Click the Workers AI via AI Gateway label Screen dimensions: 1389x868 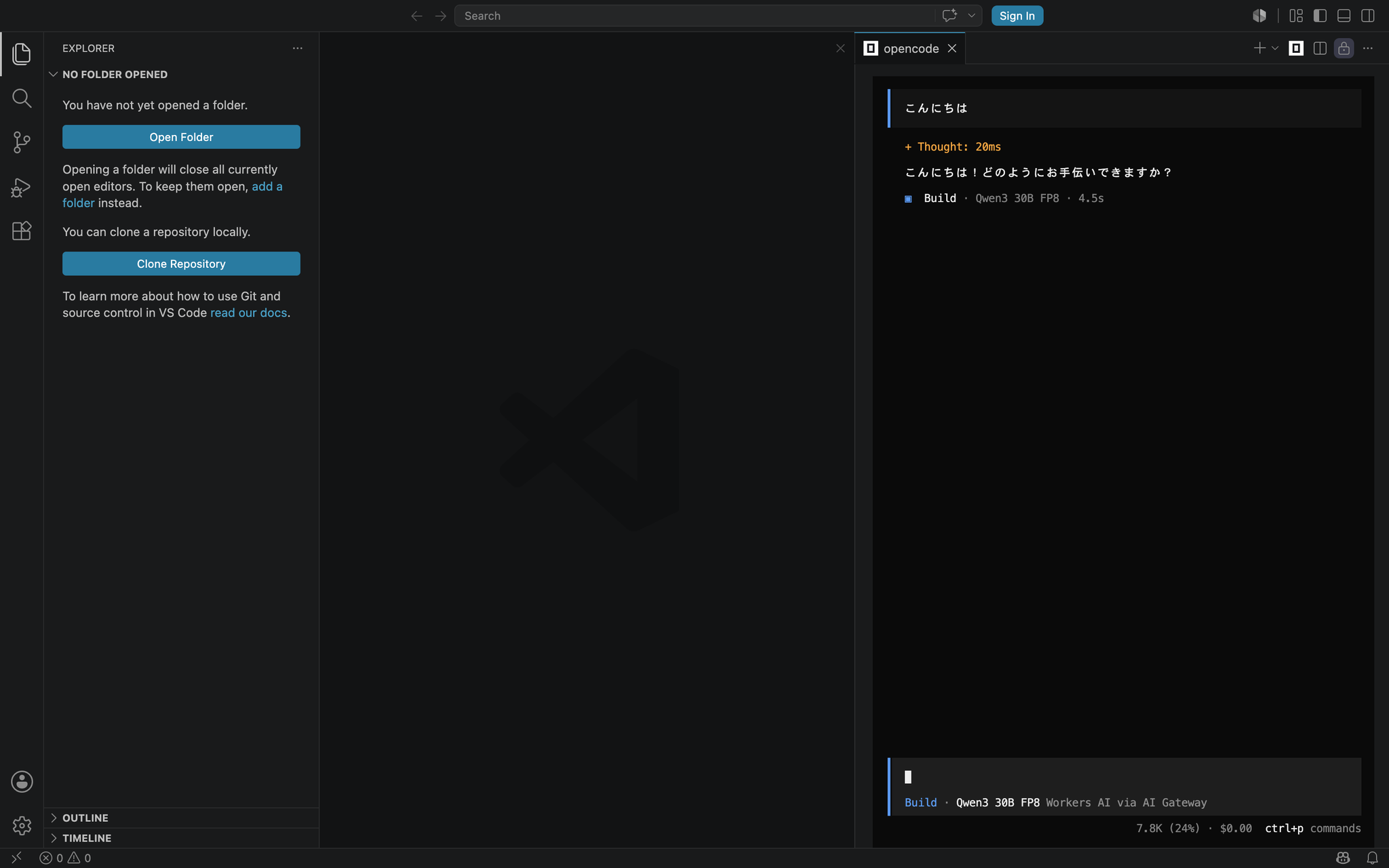[1126, 803]
